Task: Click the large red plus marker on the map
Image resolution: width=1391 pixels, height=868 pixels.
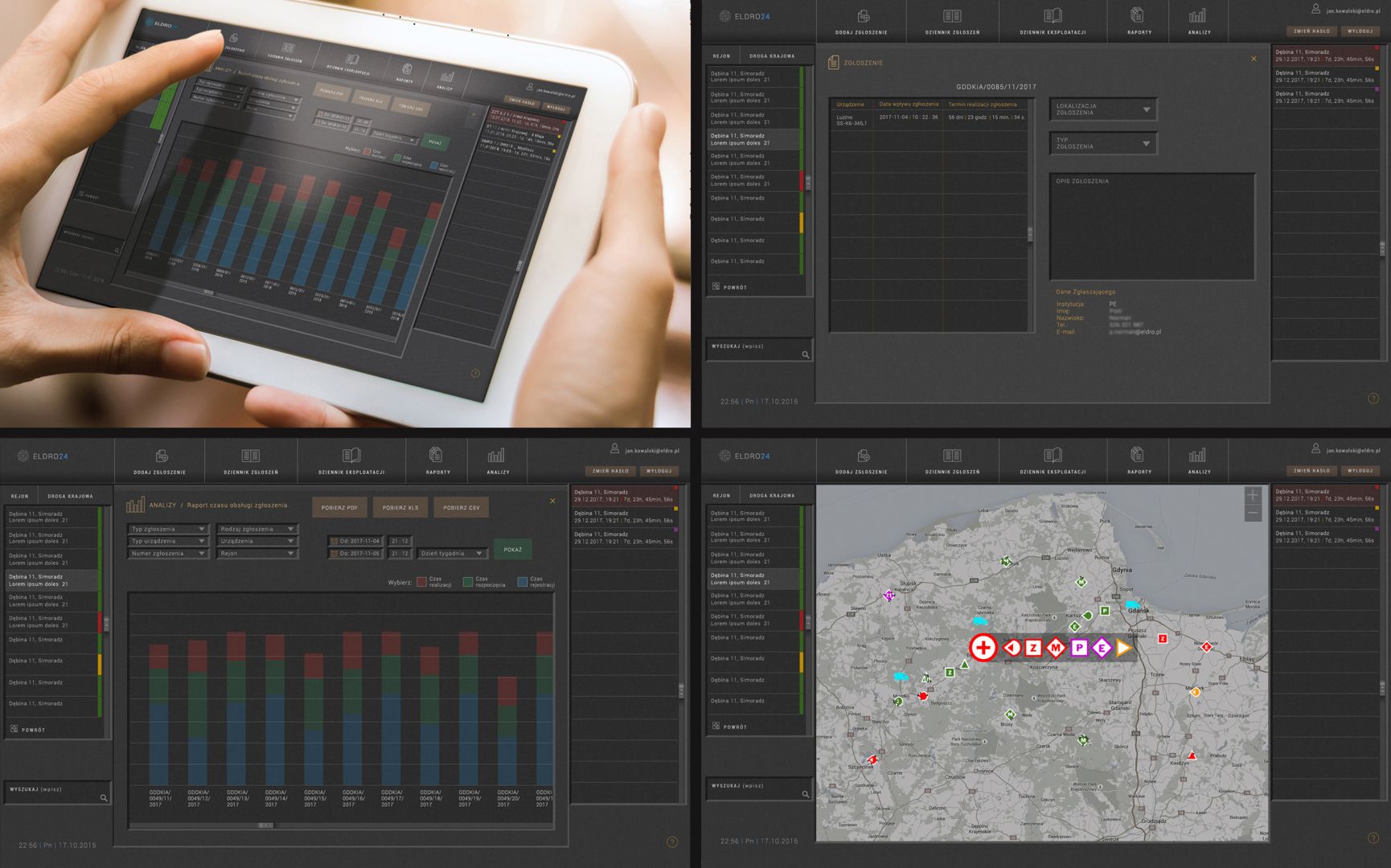Action: [x=983, y=648]
